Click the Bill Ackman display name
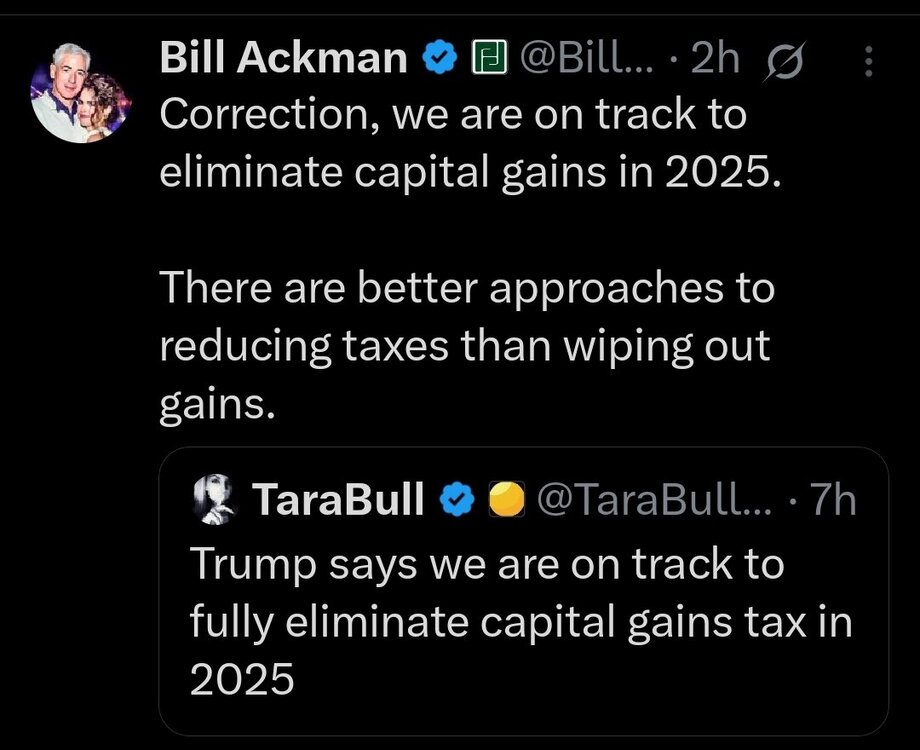 point(283,62)
